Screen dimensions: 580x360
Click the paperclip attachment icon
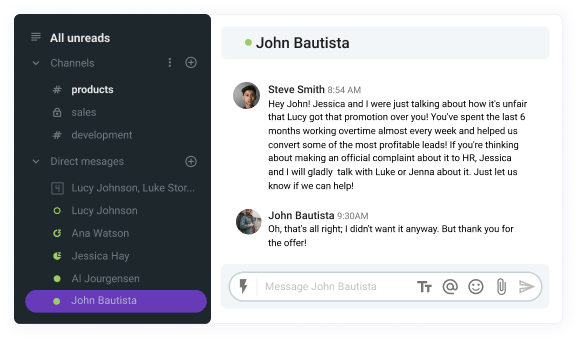click(501, 286)
